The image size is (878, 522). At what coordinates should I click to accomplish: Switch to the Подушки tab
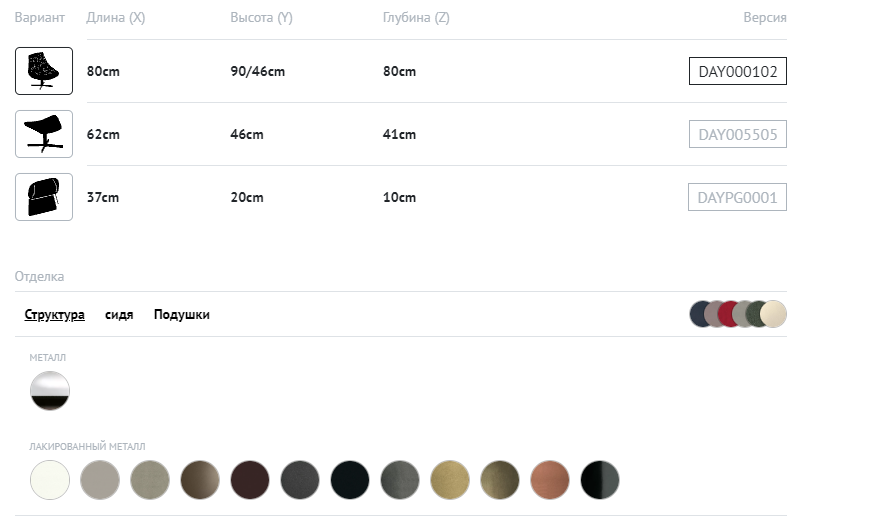coord(181,314)
